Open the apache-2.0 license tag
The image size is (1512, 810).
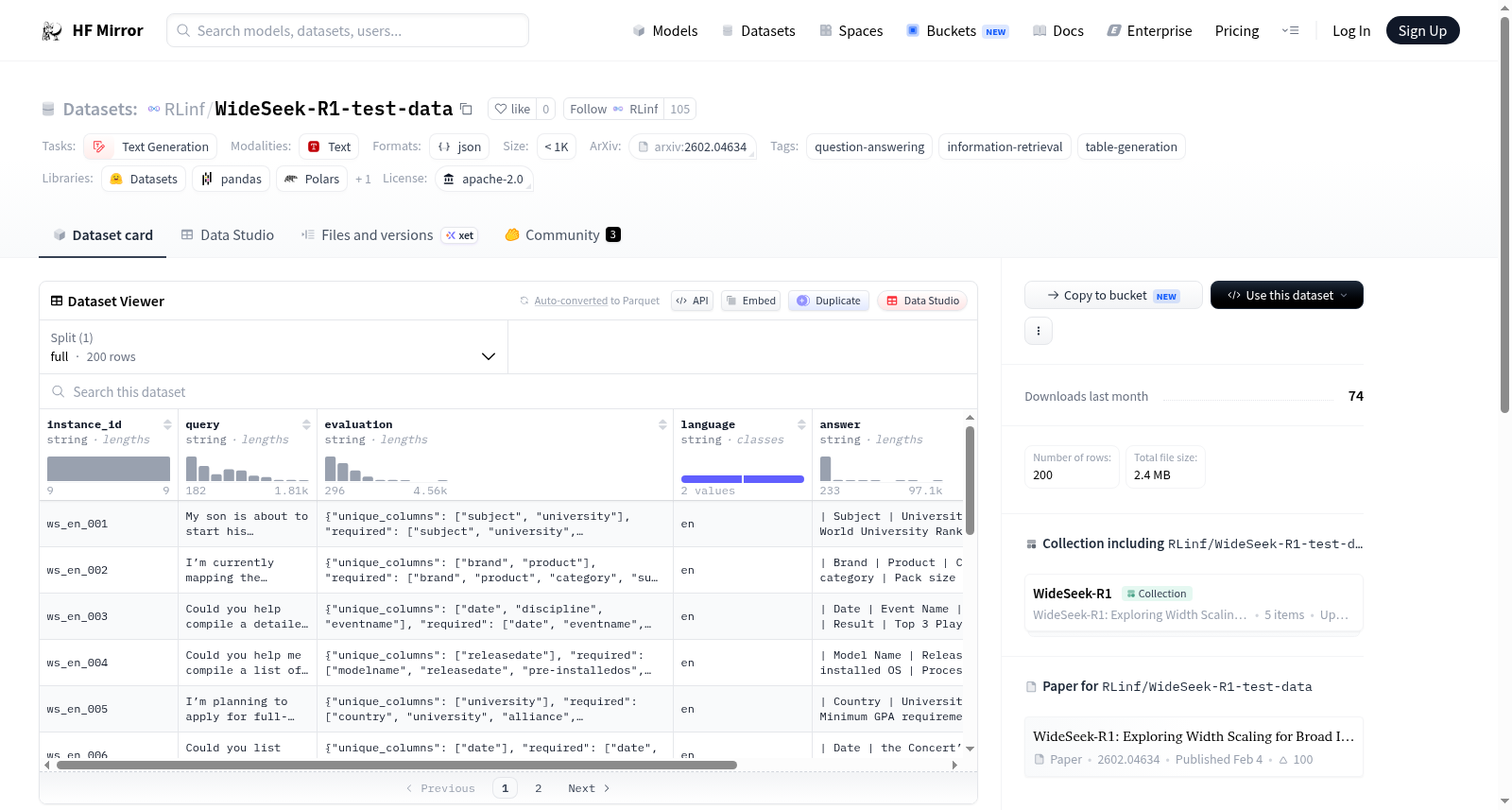click(x=484, y=179)
